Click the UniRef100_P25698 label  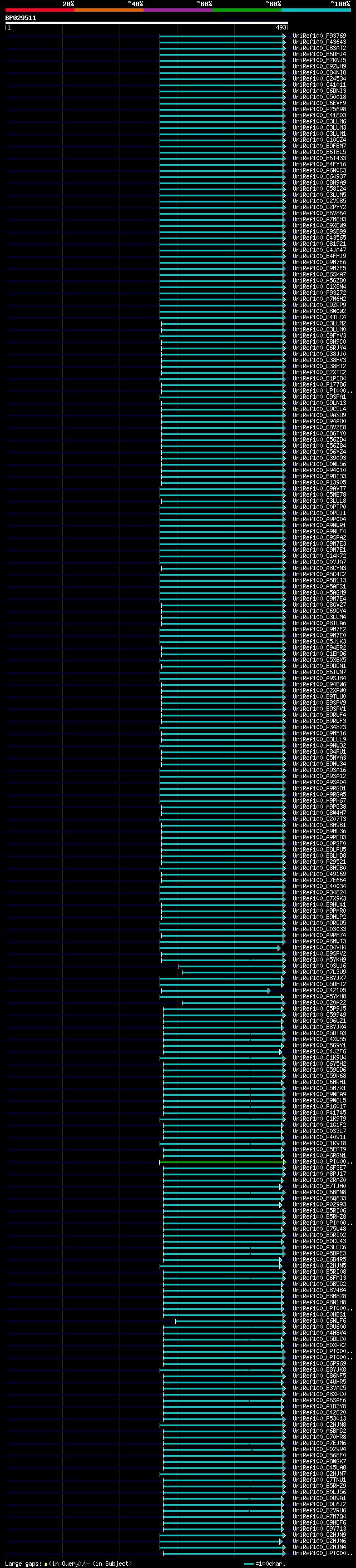(319, 109)
